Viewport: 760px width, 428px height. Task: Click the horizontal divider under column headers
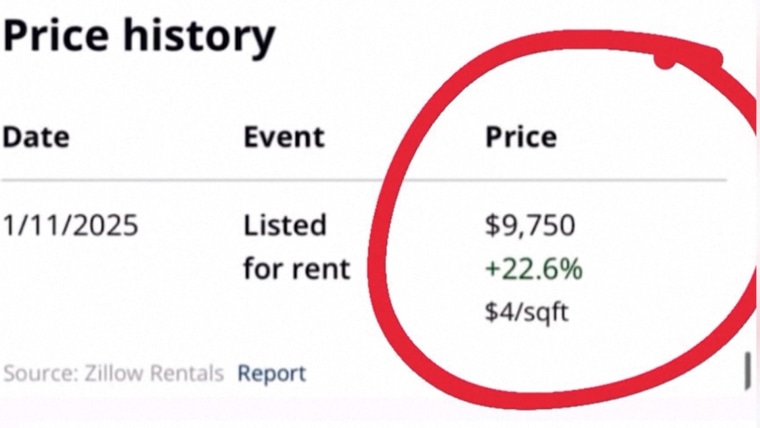[x=200, y=180]
